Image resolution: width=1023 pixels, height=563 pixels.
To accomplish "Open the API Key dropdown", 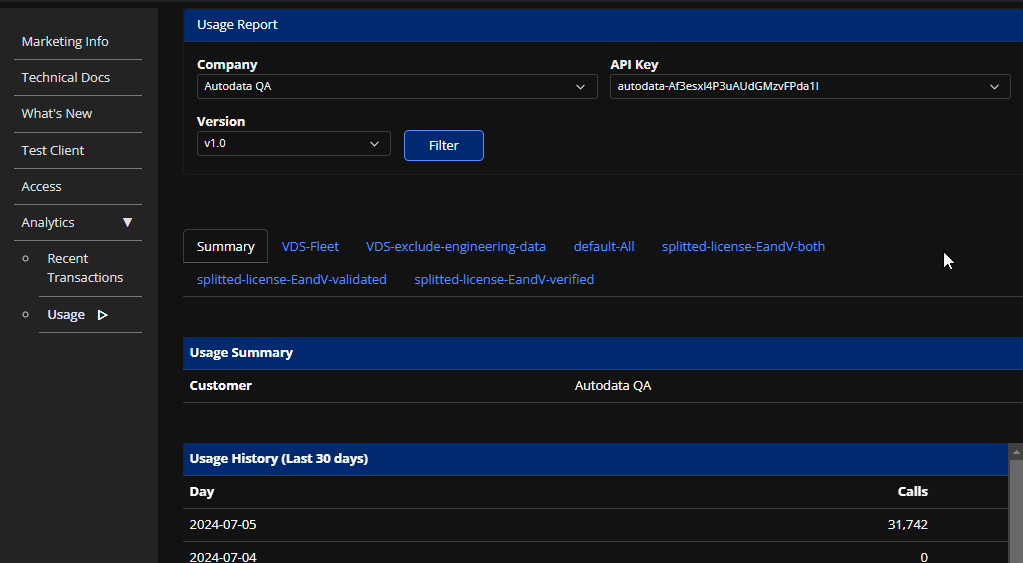I will 810,87.
